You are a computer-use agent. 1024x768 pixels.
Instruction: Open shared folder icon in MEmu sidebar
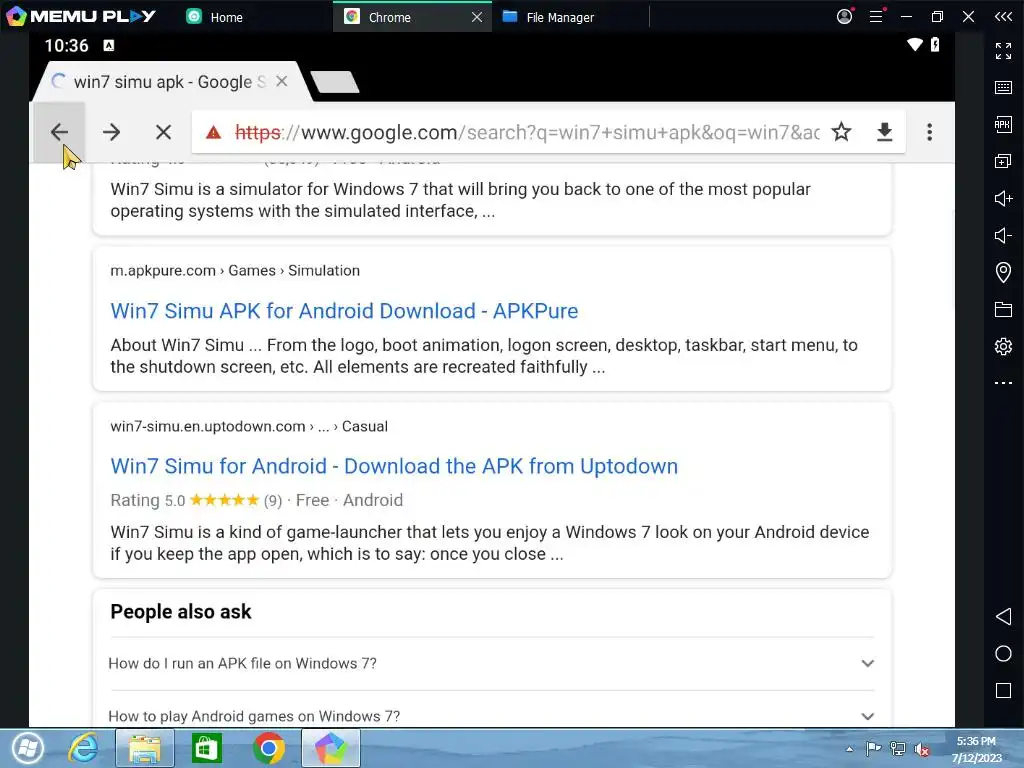1003,309
